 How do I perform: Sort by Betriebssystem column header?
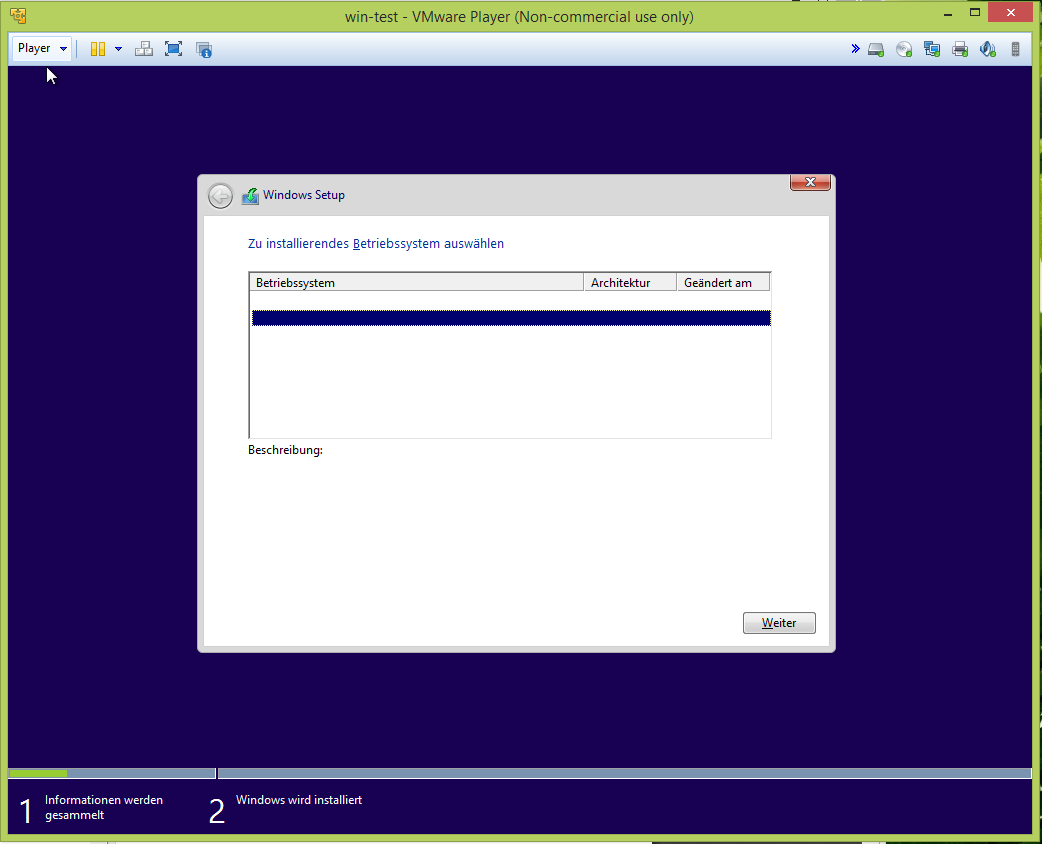click(417, 282)
